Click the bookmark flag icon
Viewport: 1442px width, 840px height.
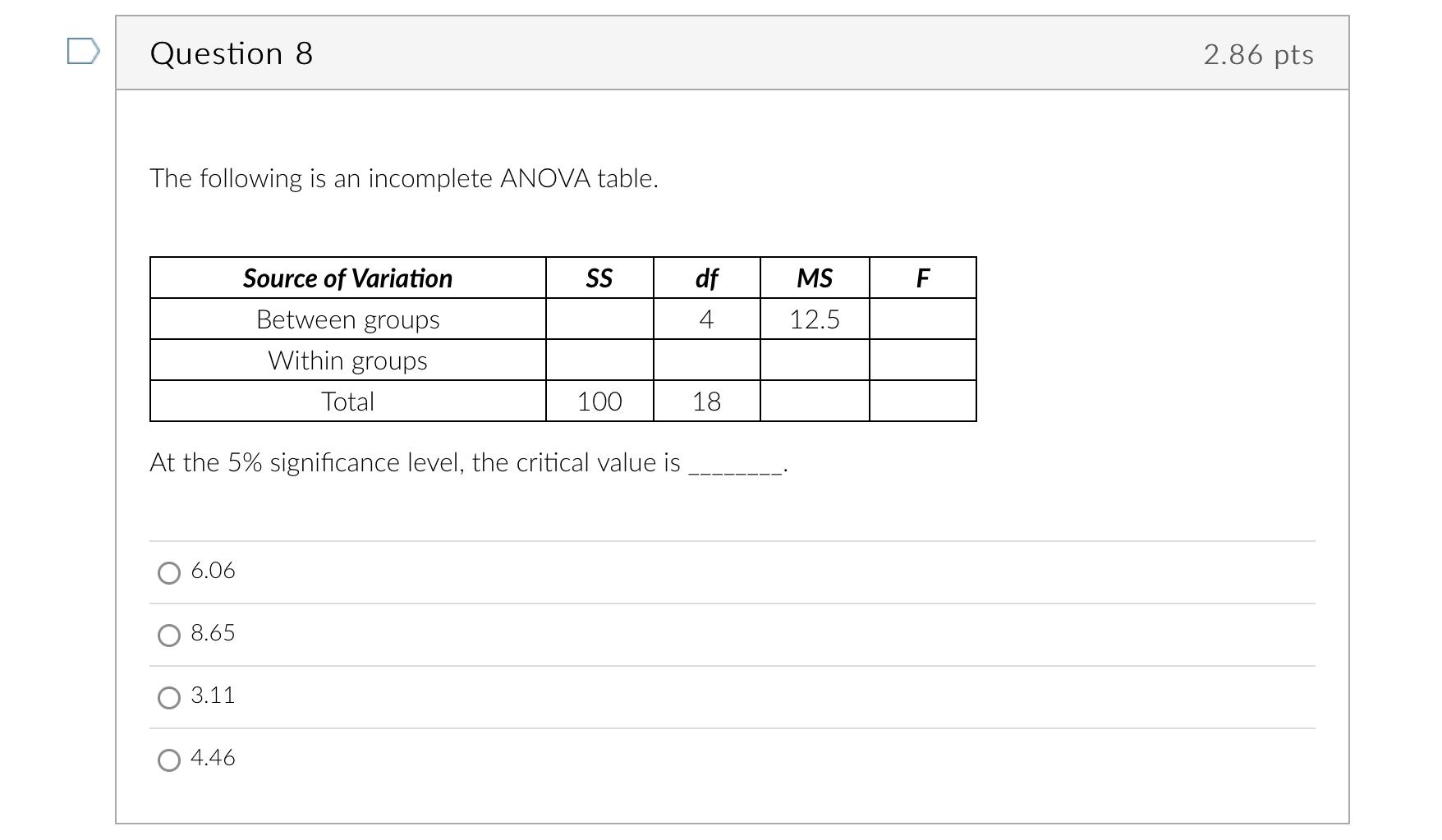pos(80,53)
